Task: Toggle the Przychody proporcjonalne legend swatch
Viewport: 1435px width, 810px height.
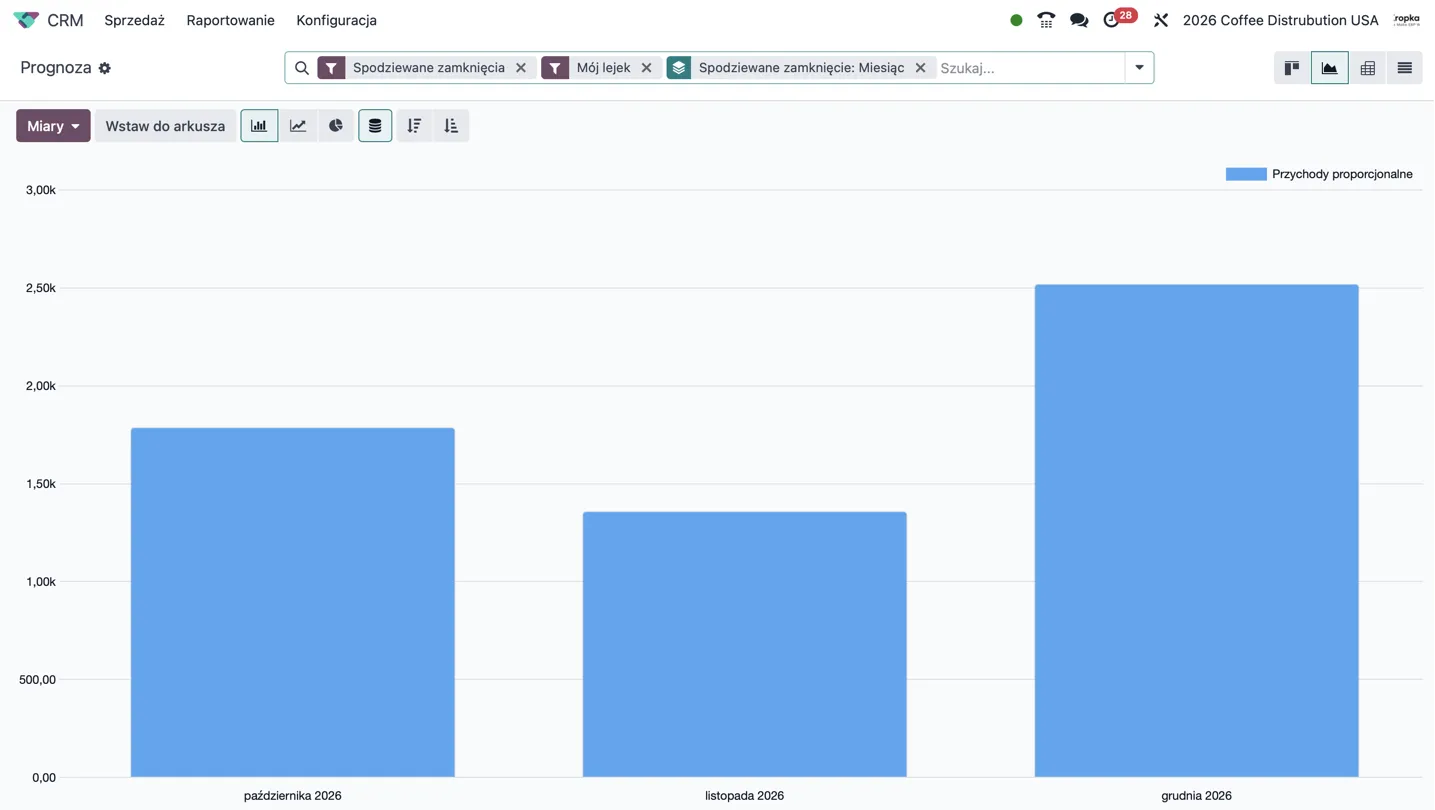Action: tap(1246, 174)
